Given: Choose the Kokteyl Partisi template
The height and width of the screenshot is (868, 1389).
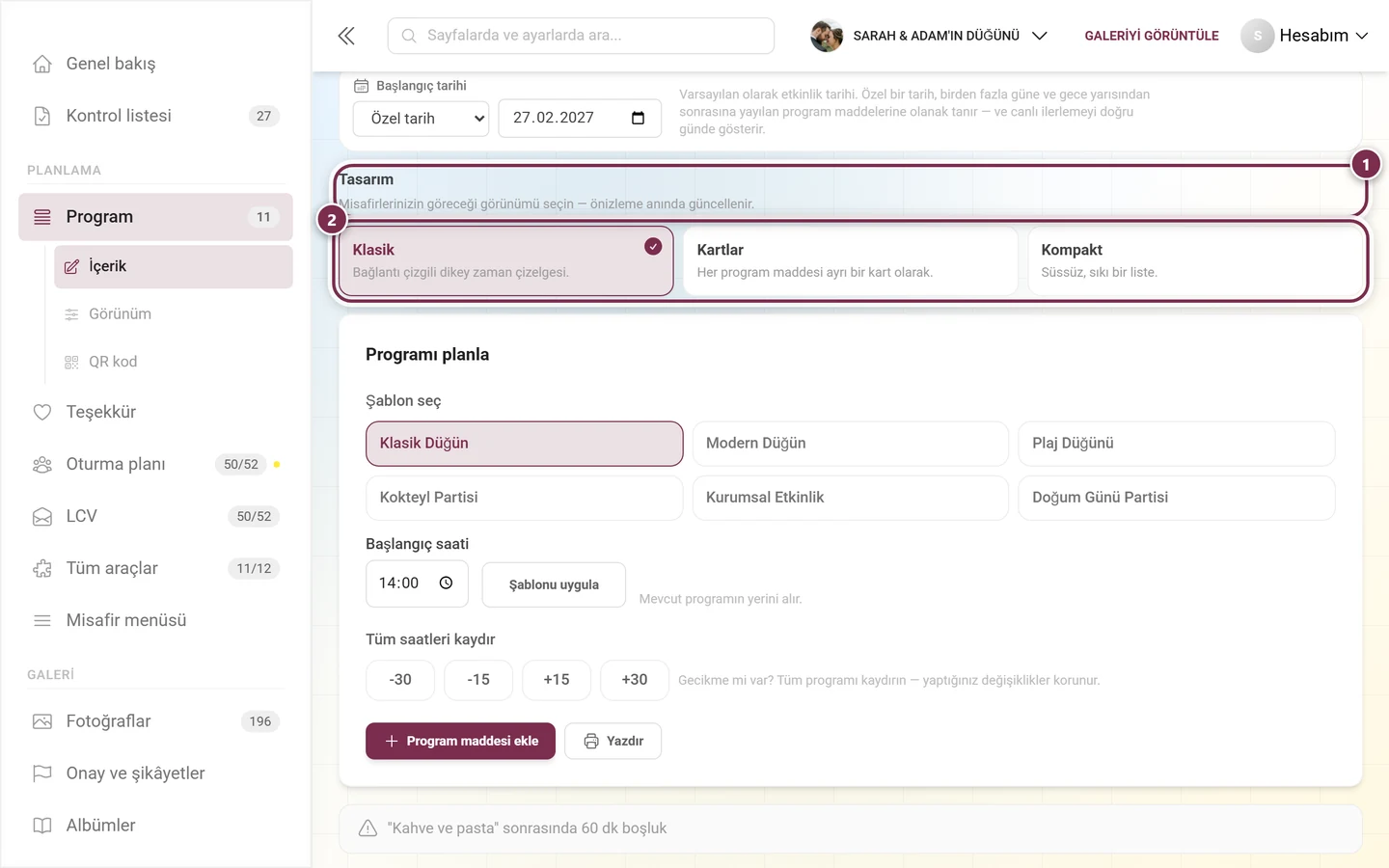Looking at the screenshot, I should [525, 498].
